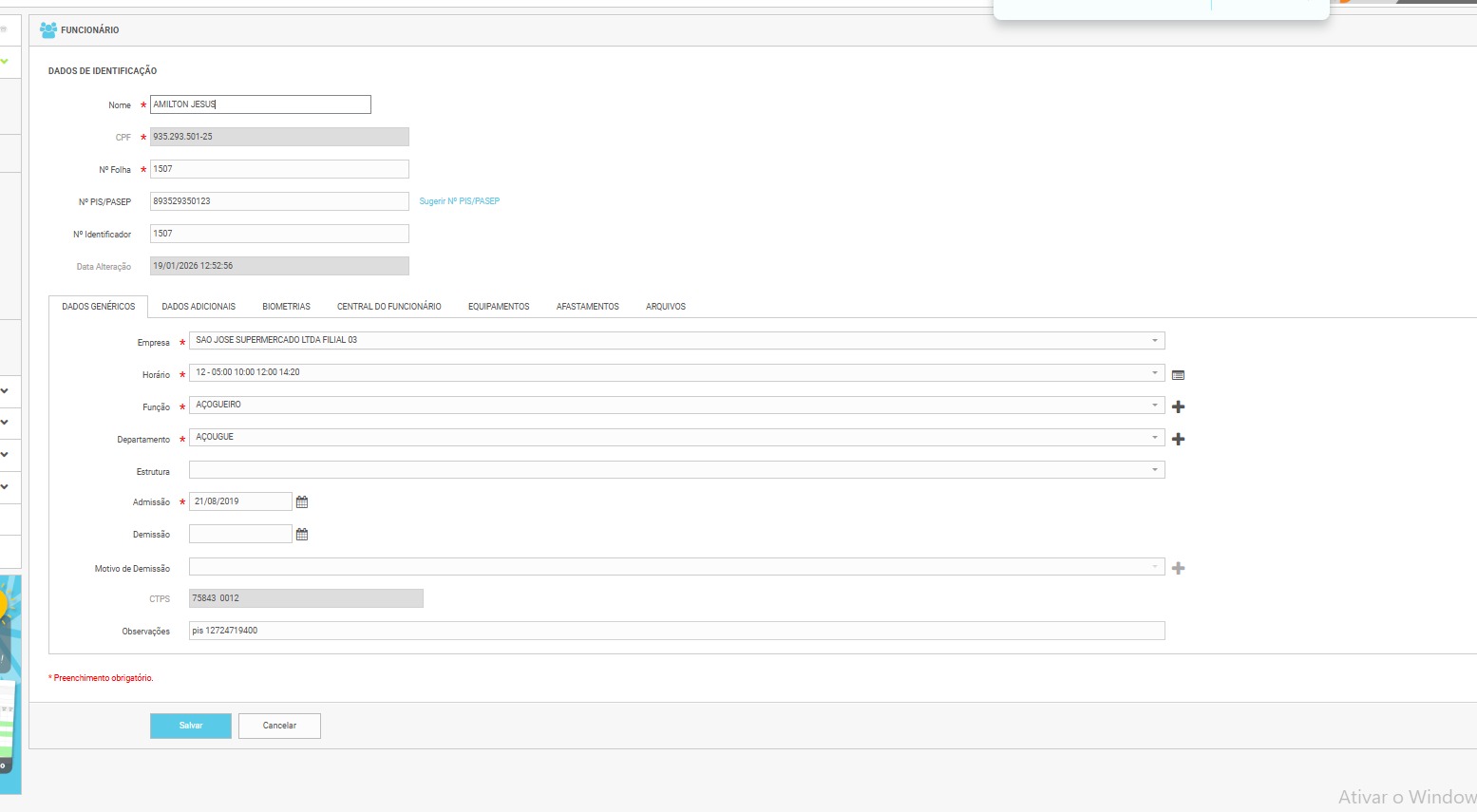Screen dimensions: 1477x812
Task: Go to the Afastamentos tab
Action: tap(587, 307)
